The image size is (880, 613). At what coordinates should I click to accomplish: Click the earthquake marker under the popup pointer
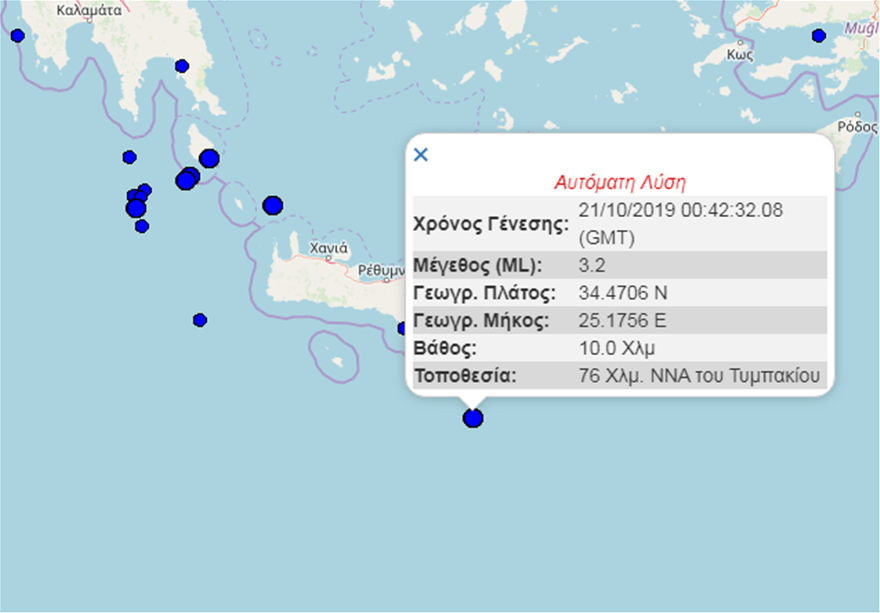coord(473,418)
